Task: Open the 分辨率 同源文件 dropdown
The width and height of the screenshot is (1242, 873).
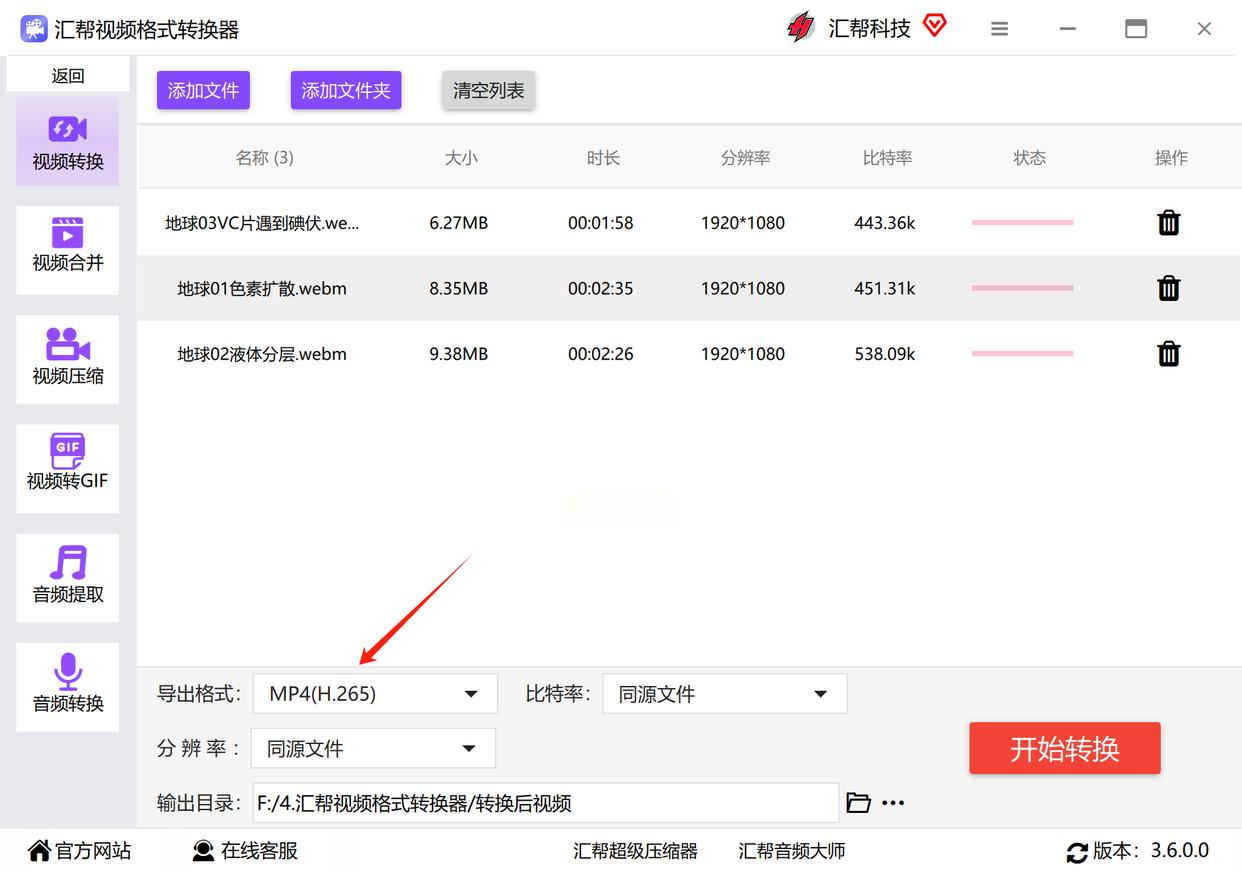Action: 373,748
